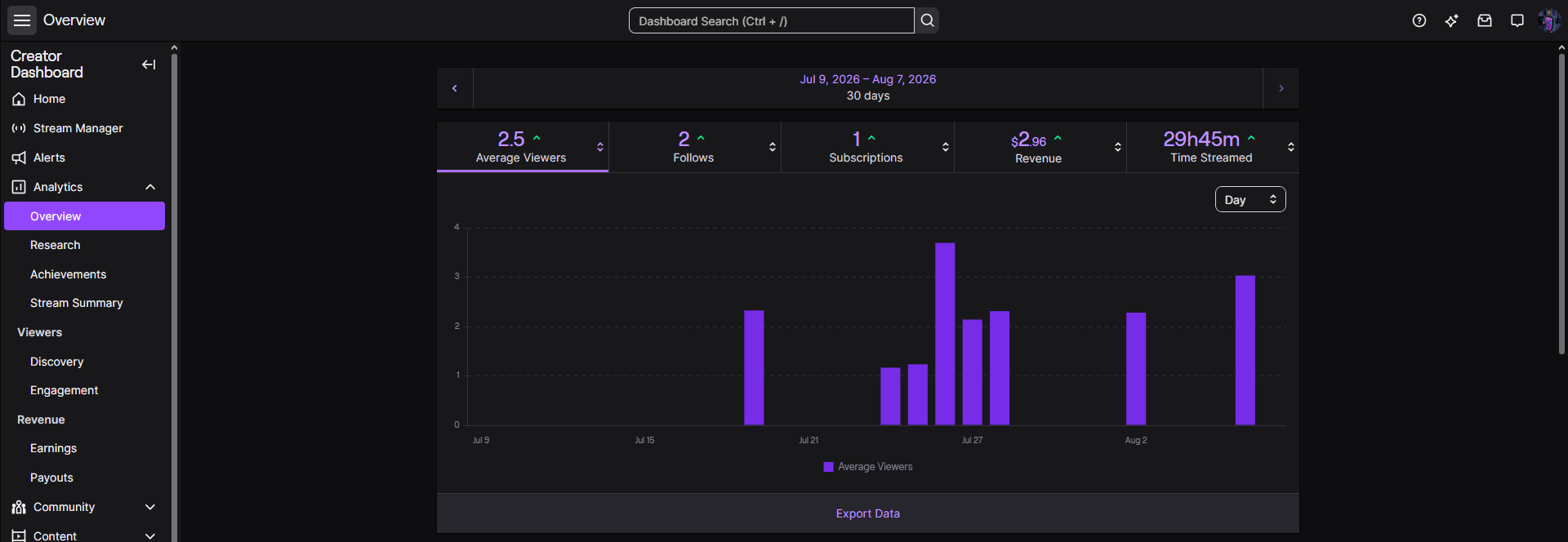The image size is (1568, 542).
Task: Open the Day interval dropdown
Action: coord(1250,200)
